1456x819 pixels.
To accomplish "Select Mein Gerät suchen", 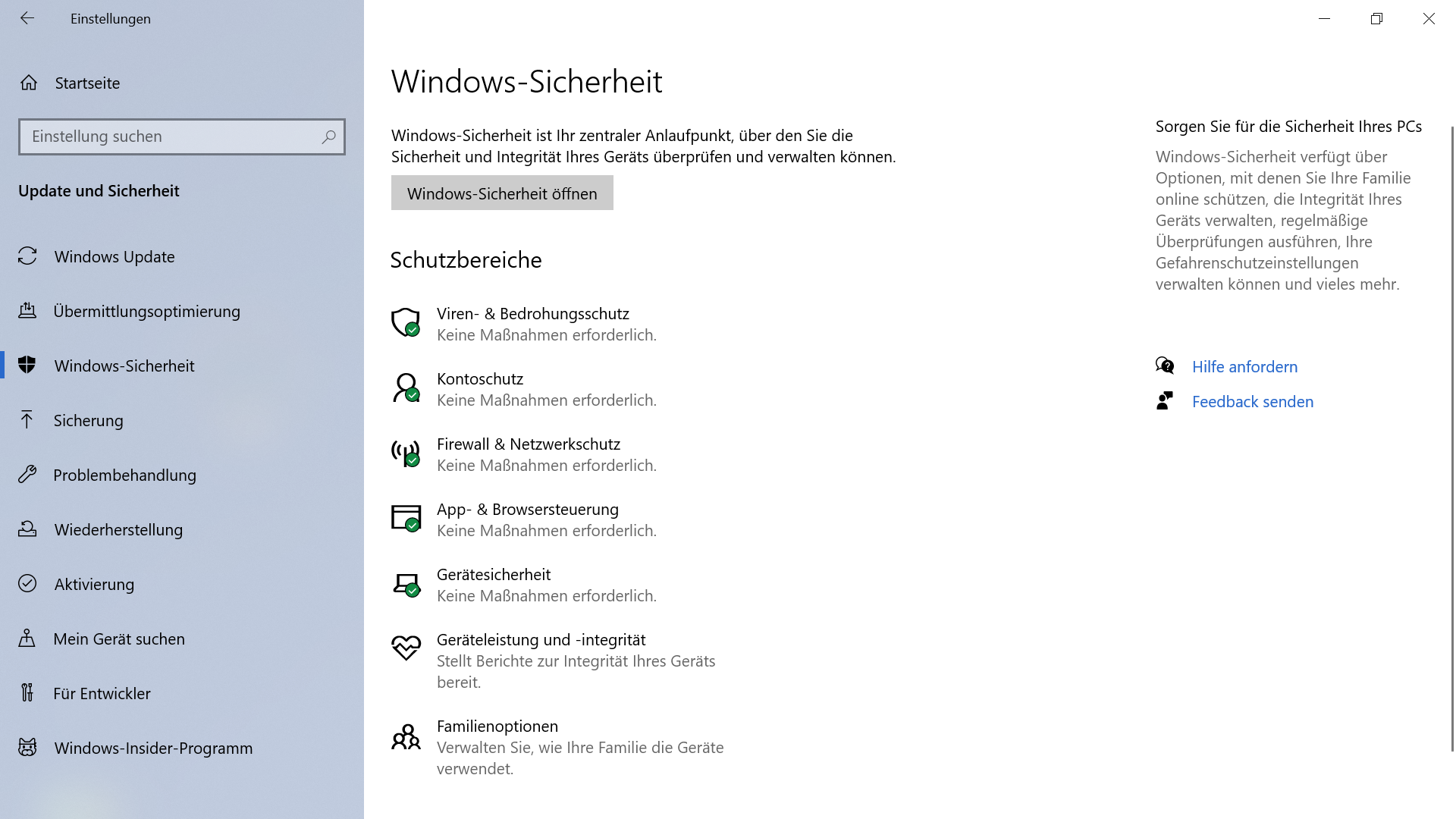I will click(x=182, y=639).
